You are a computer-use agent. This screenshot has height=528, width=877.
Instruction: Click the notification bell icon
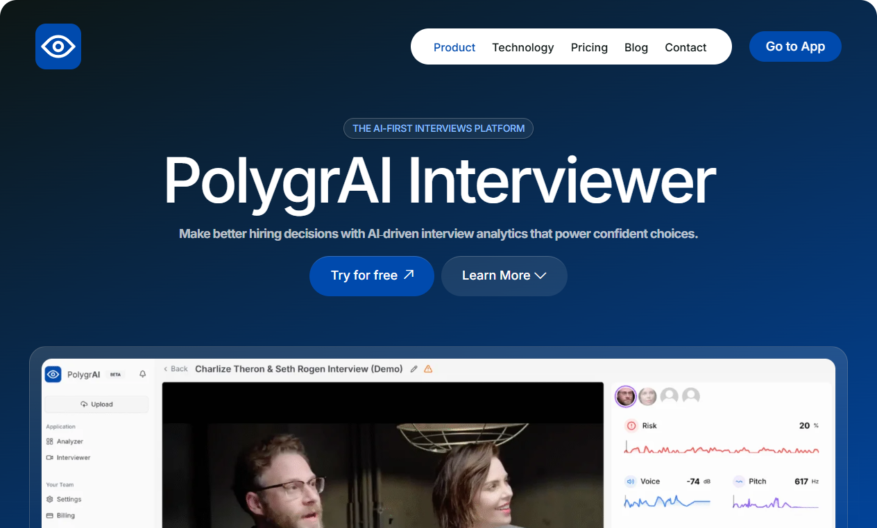click(x=143, y=374)
